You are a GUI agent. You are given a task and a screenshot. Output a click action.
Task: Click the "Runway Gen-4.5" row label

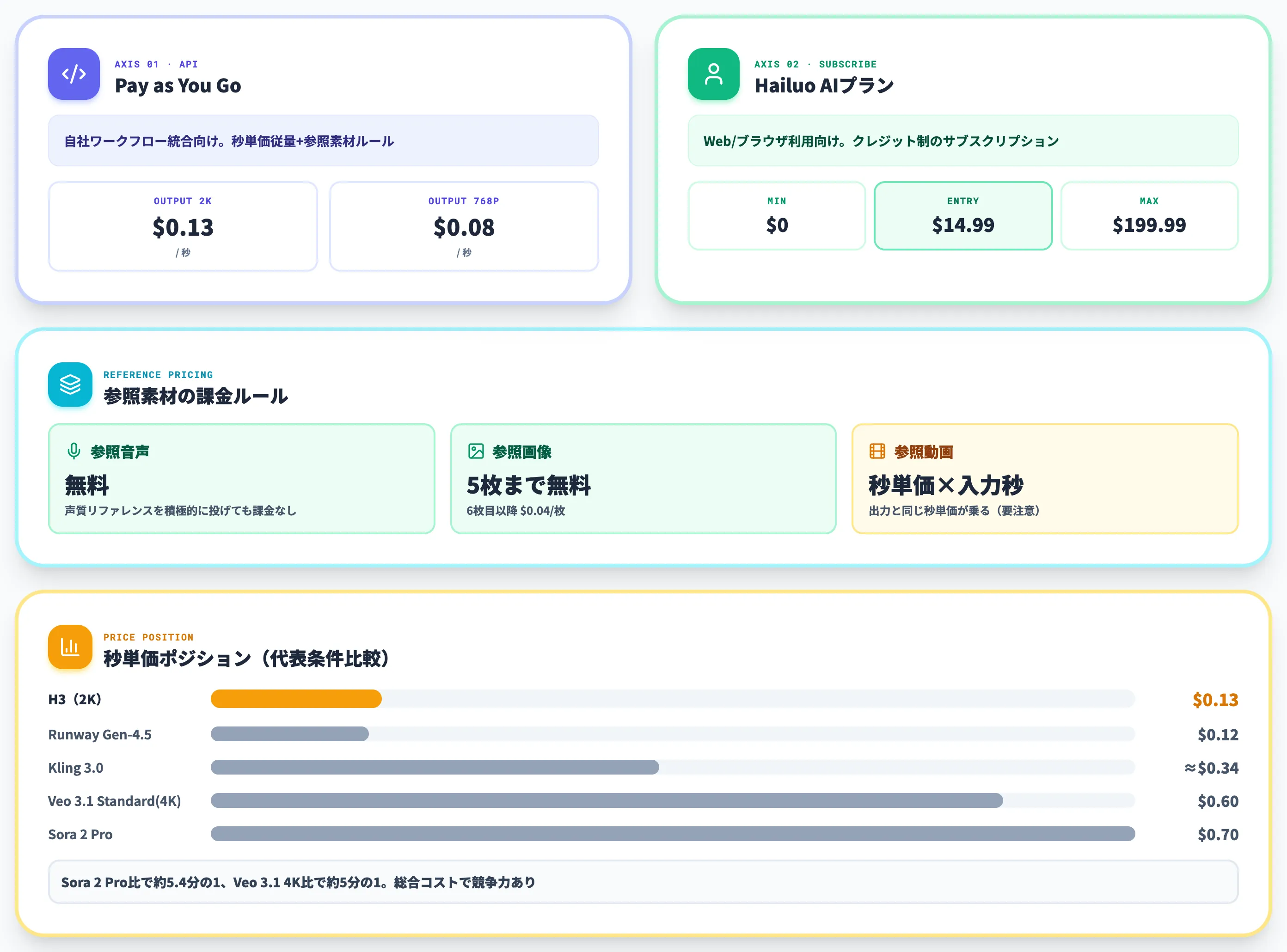[x=100, y=735]
